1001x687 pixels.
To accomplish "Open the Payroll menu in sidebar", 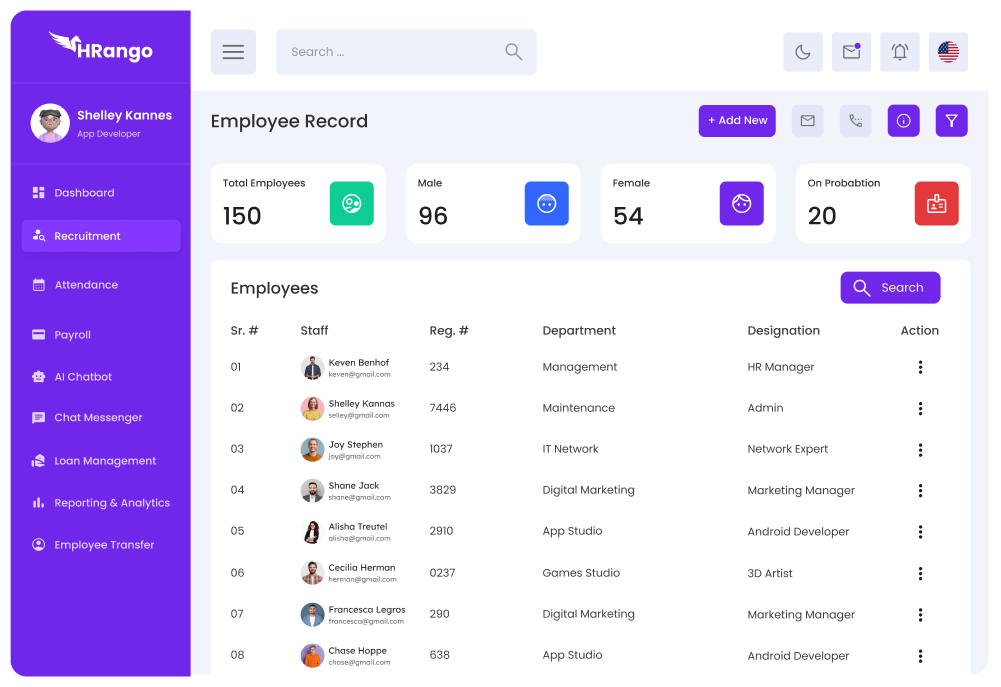I will pyautogui.click(x=73, y=335).
